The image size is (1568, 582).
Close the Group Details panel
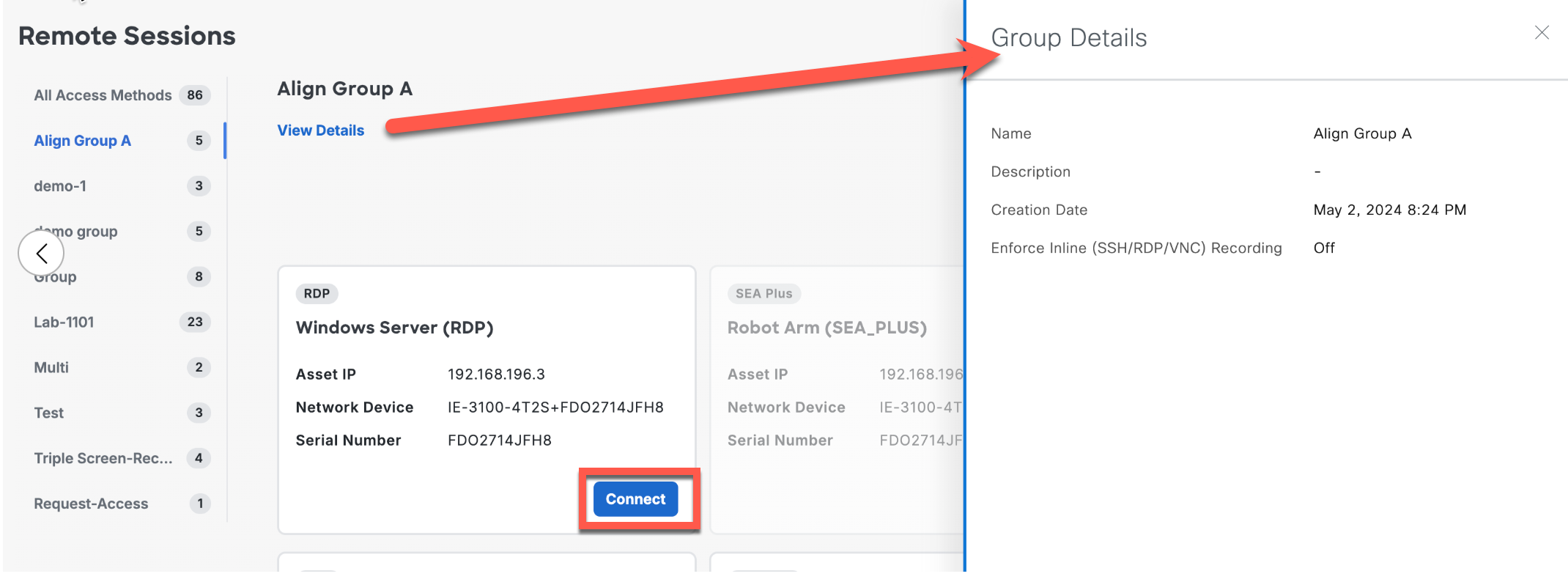coord(1542,33)
